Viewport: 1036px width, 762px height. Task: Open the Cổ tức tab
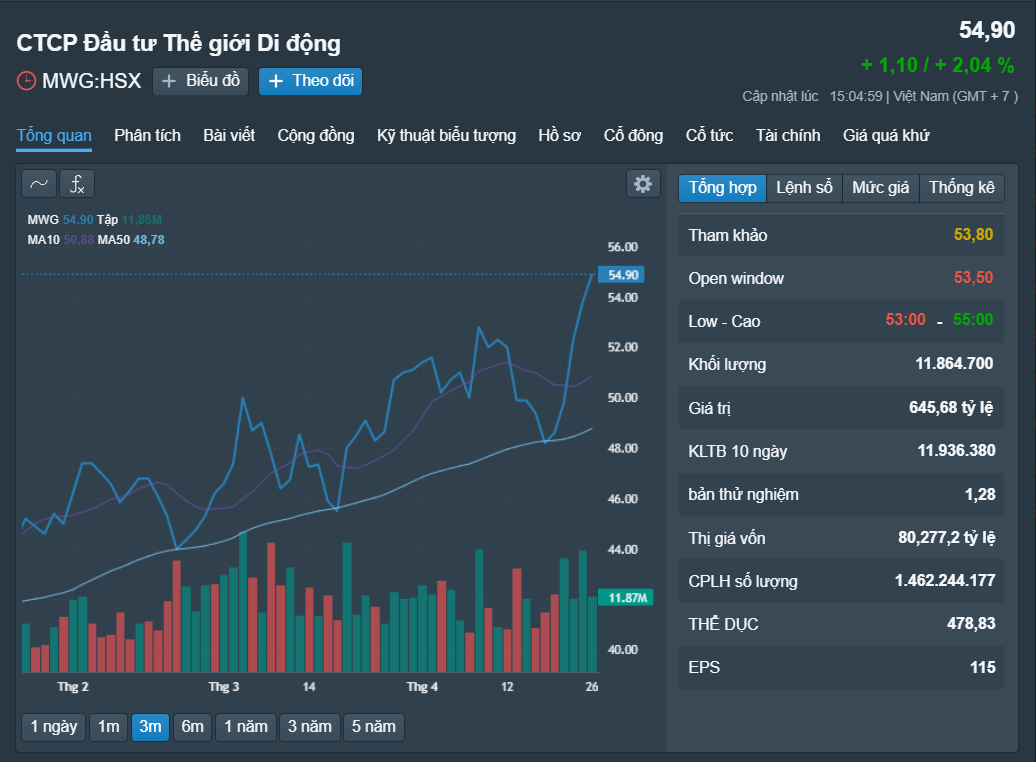(709, 135)
